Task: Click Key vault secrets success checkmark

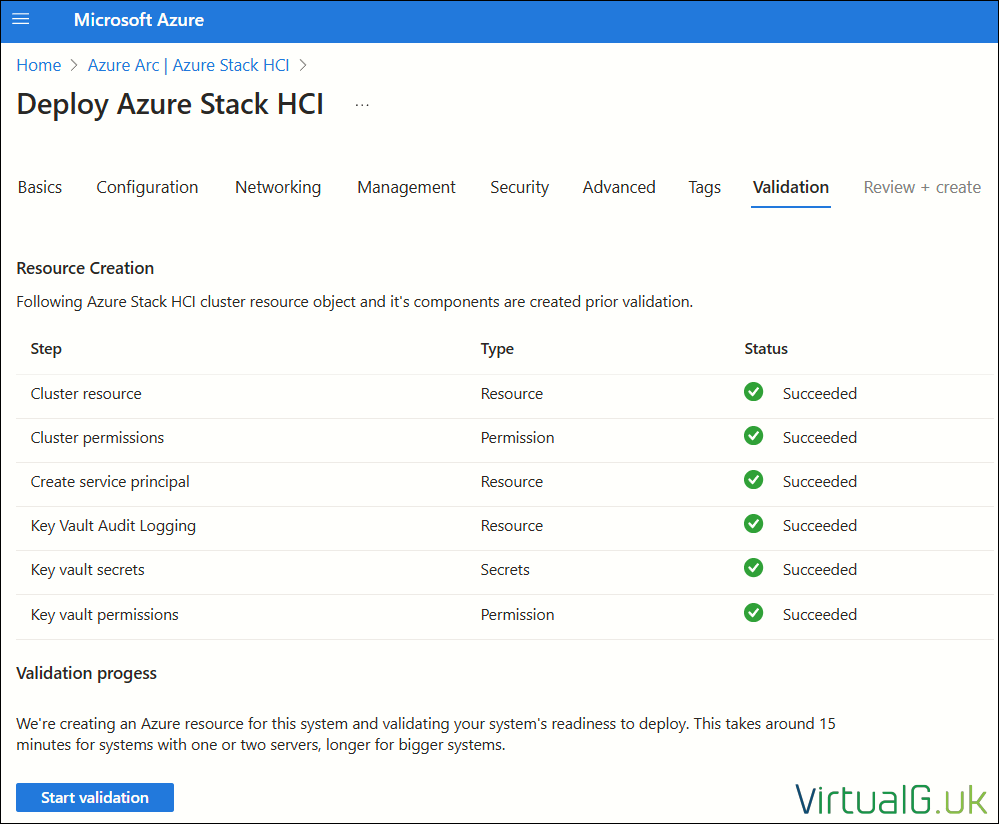Action: tap(753, 568)
